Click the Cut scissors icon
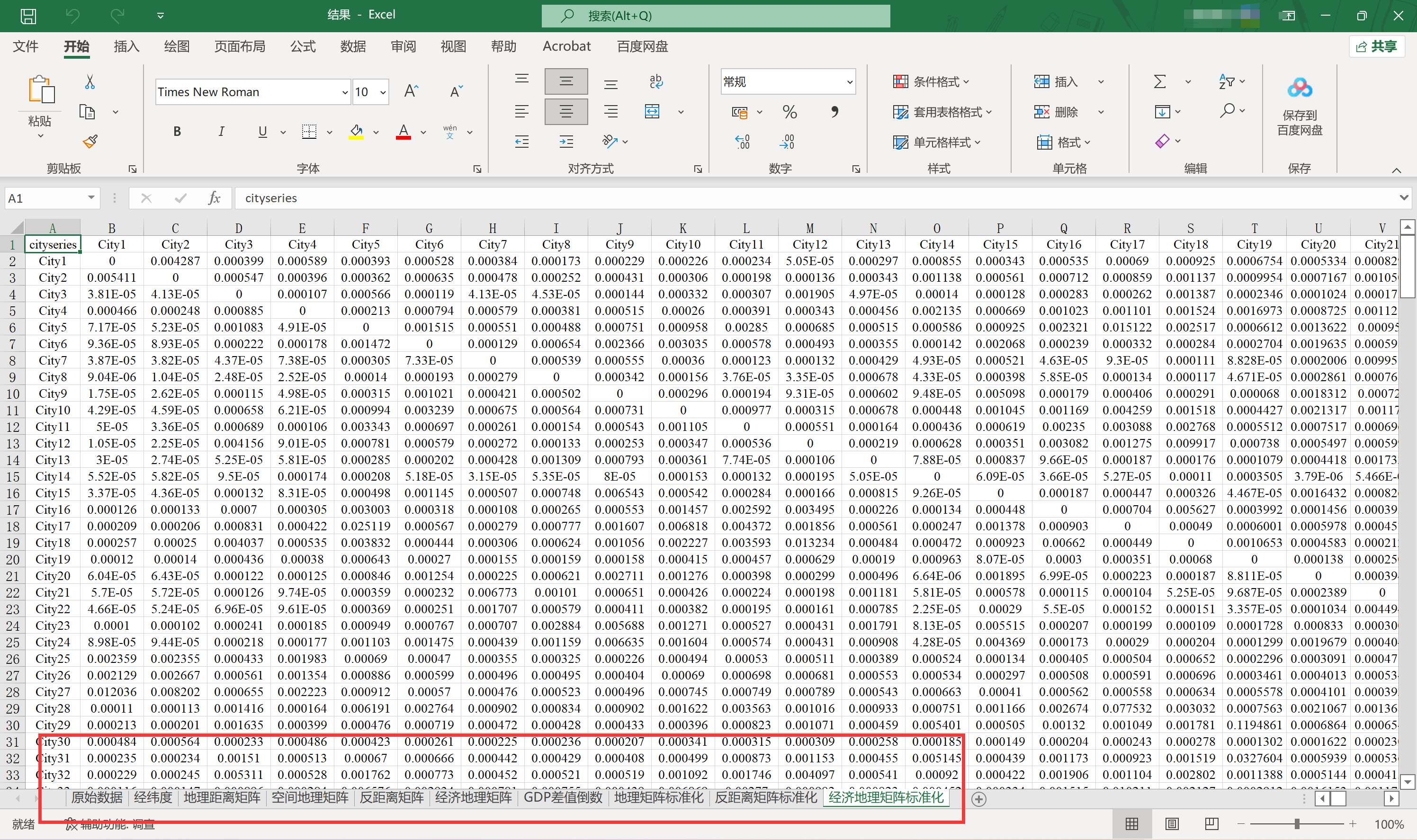The width and height of the screenshot is (1417, 840). coord(90,82)
